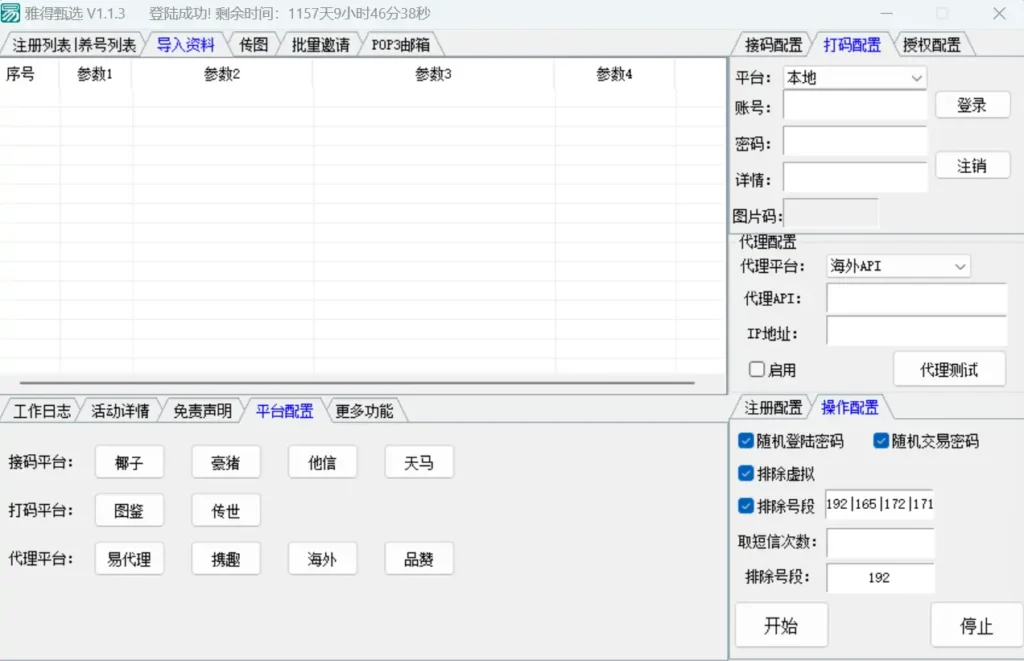Focus the 取短信次数 input field
Screen dimensions: 1024x661
pos(880,542)
